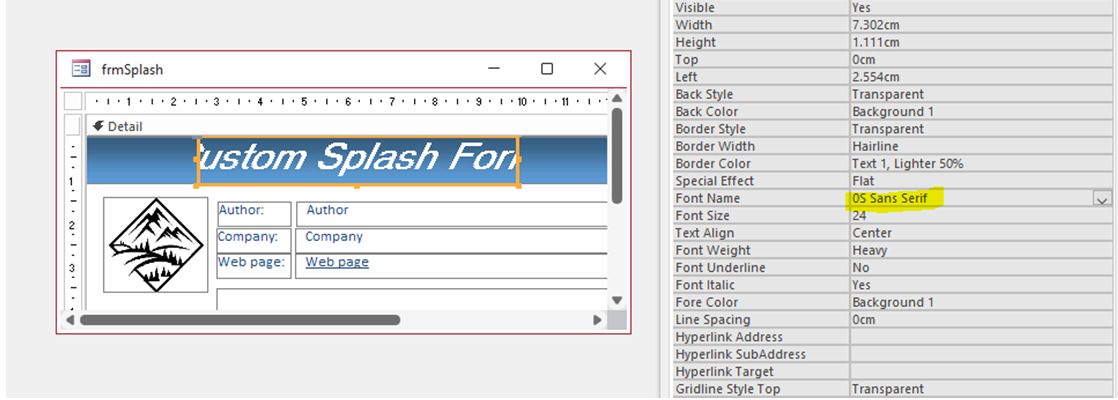Click the mountain logo image on the form
This screenshot has width=1118, height=400.
155,245
